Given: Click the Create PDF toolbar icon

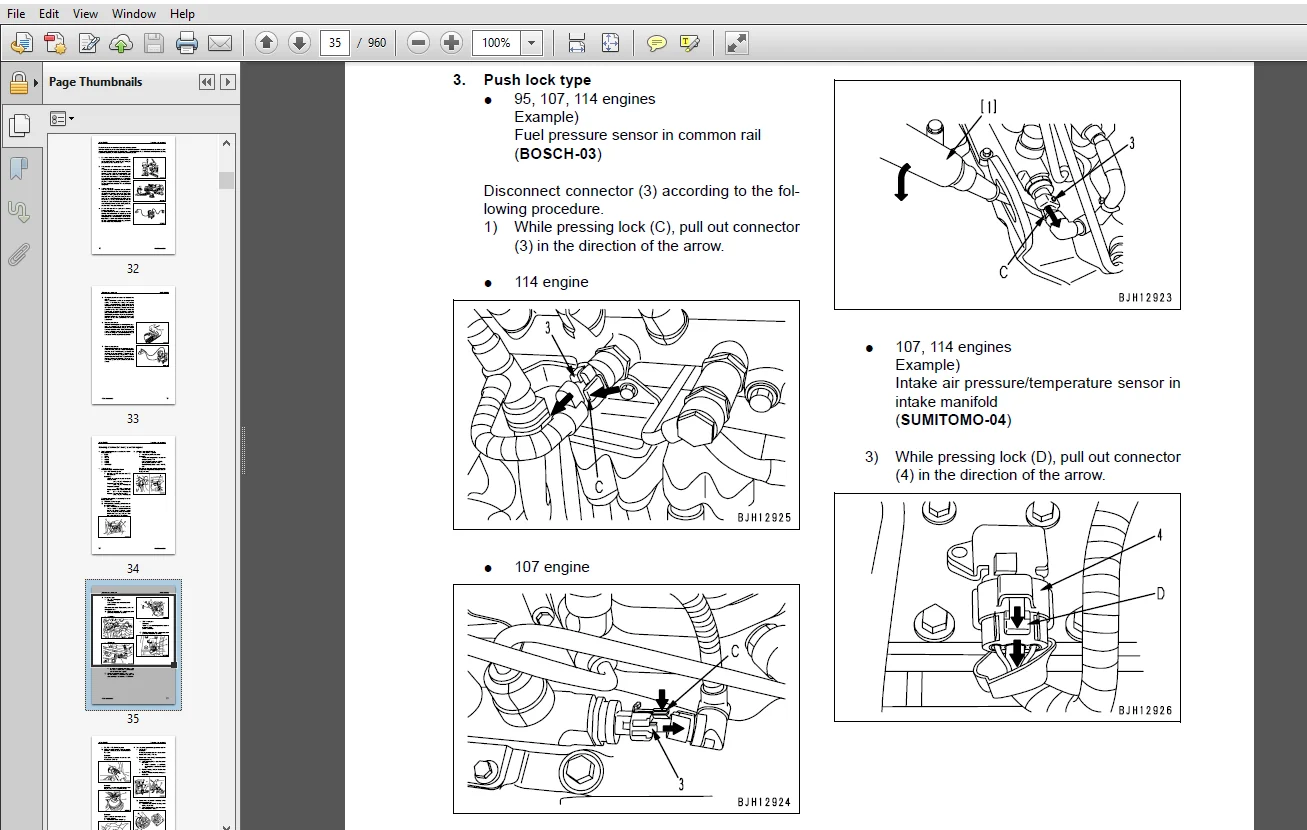Looking at the screenshot, I should (55, 43).
